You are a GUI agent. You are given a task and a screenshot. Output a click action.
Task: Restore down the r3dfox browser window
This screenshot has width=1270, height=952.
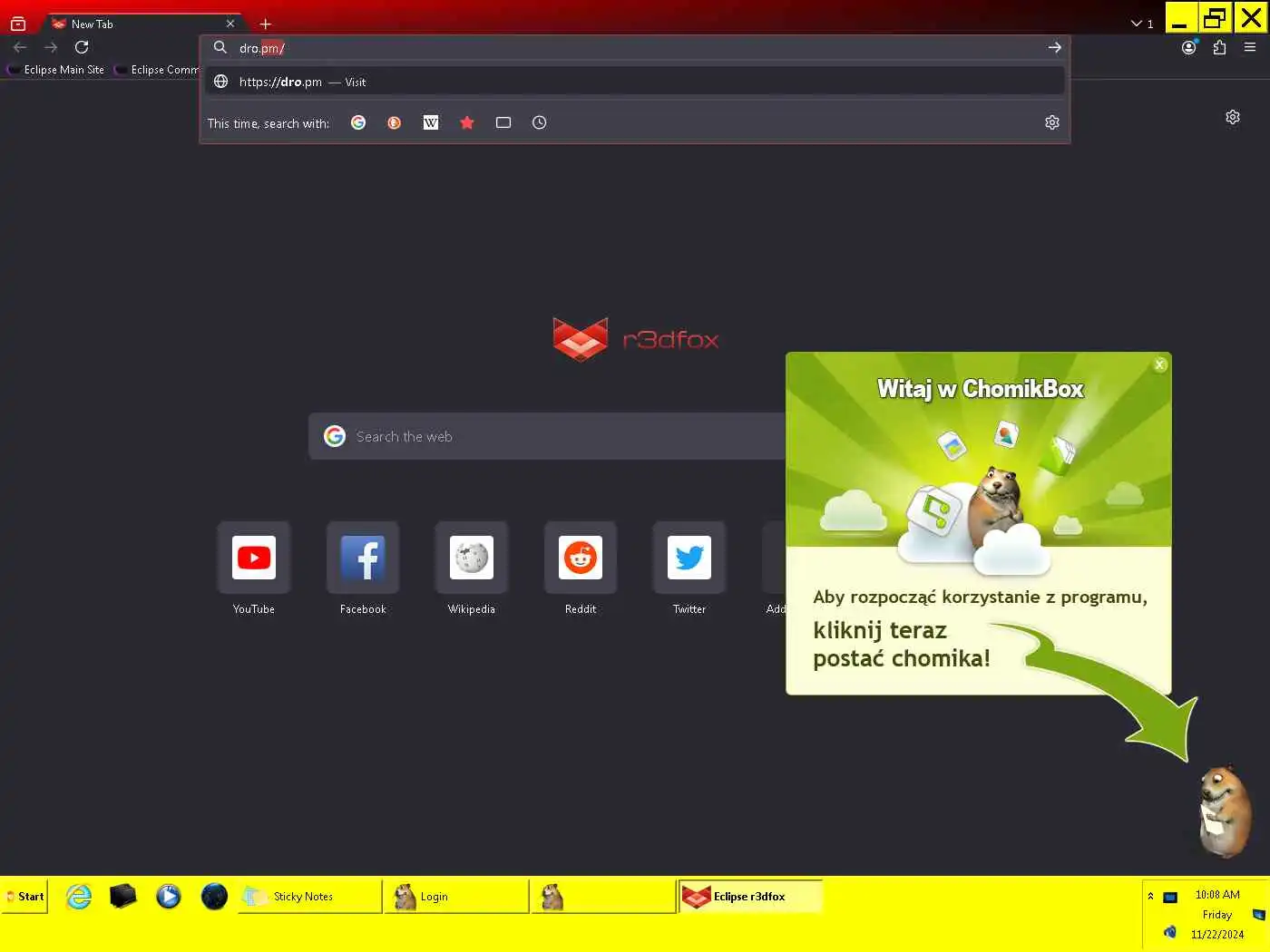coord(1215,17)
